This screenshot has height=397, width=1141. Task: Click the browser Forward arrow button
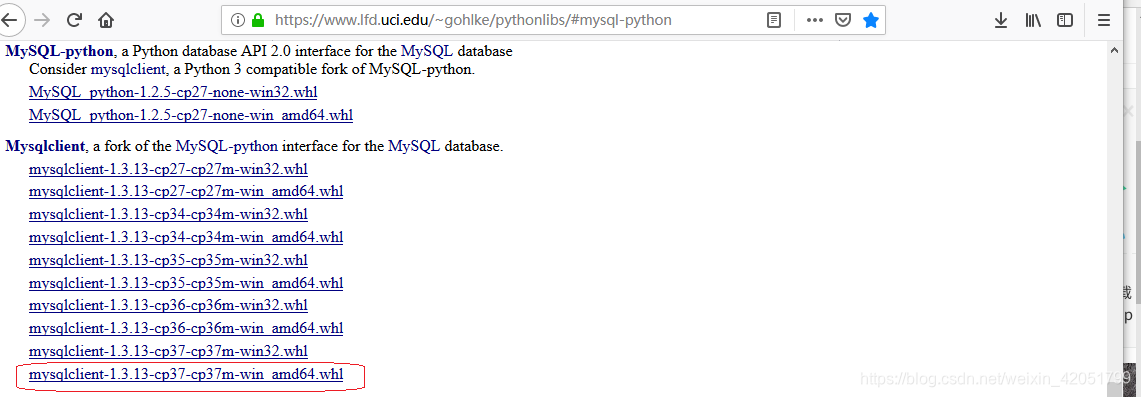point(42,20)
